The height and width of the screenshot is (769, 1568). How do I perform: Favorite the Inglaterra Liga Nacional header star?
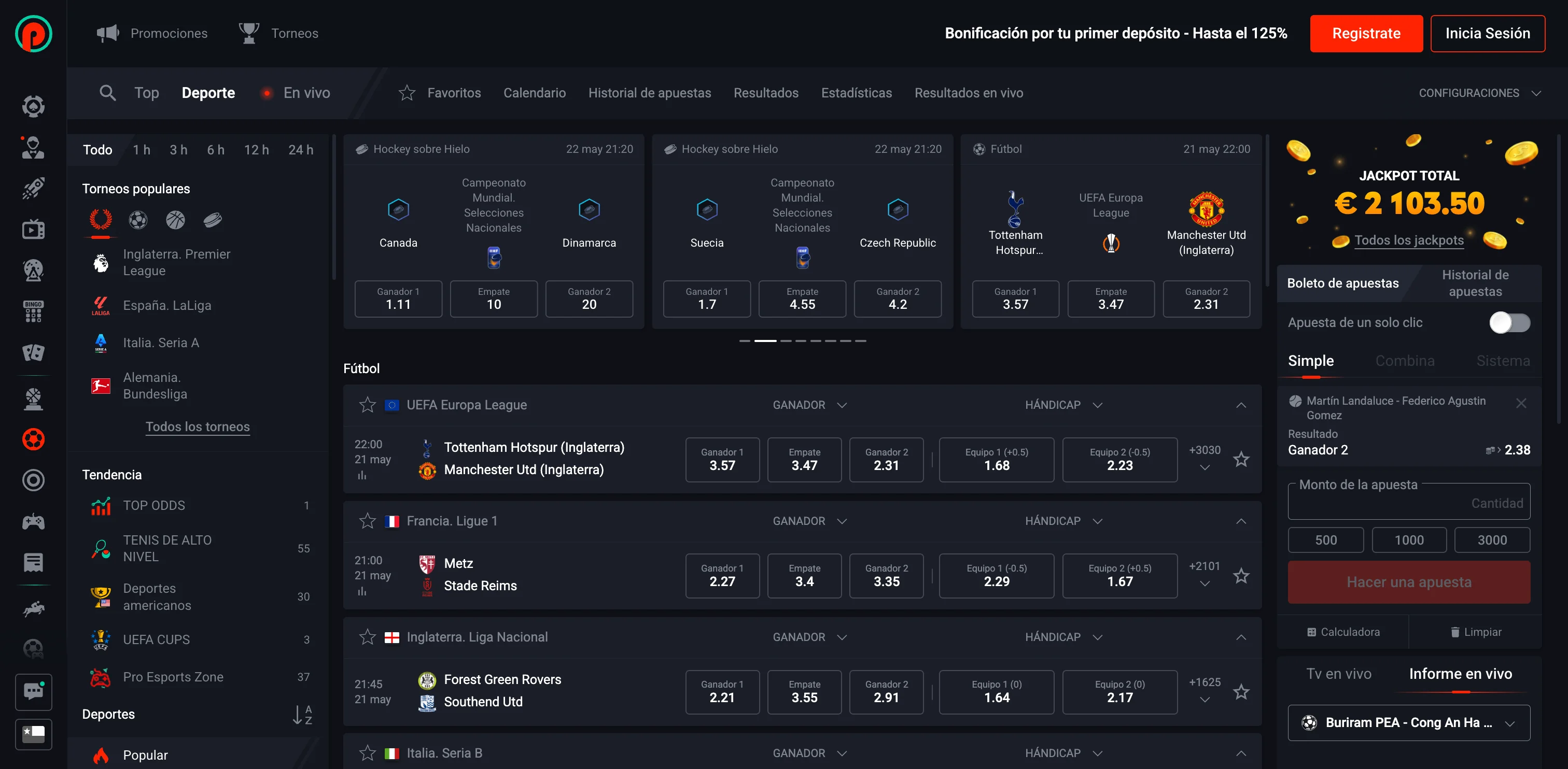tap(368, 637)
